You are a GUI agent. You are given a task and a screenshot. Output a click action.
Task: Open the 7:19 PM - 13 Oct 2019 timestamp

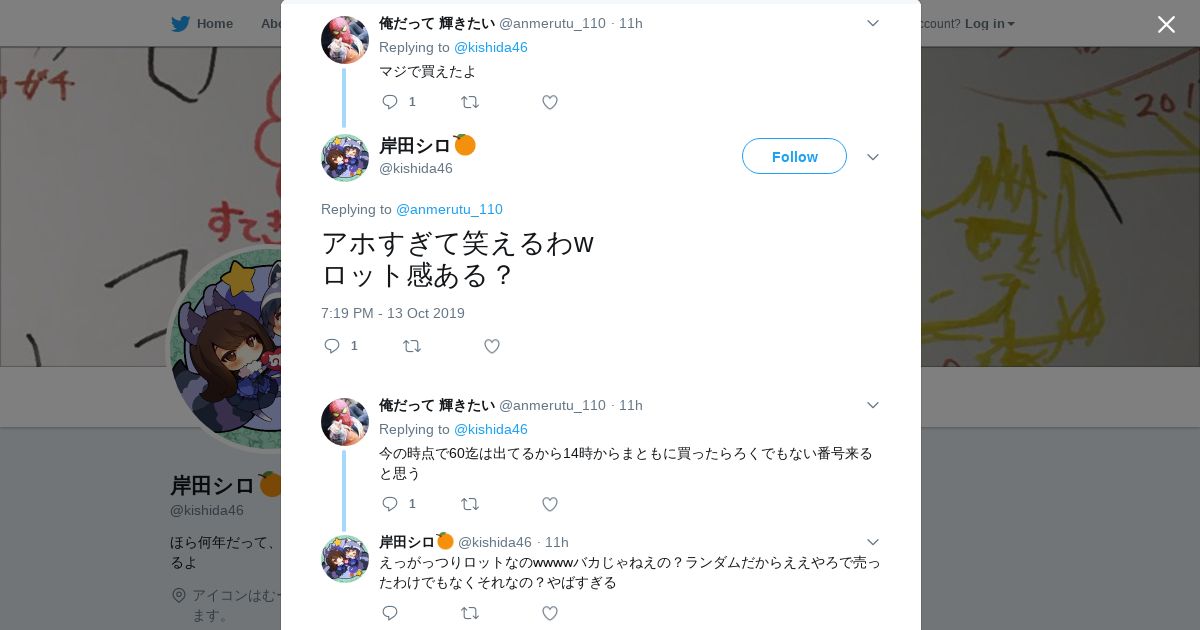[393, 313]
